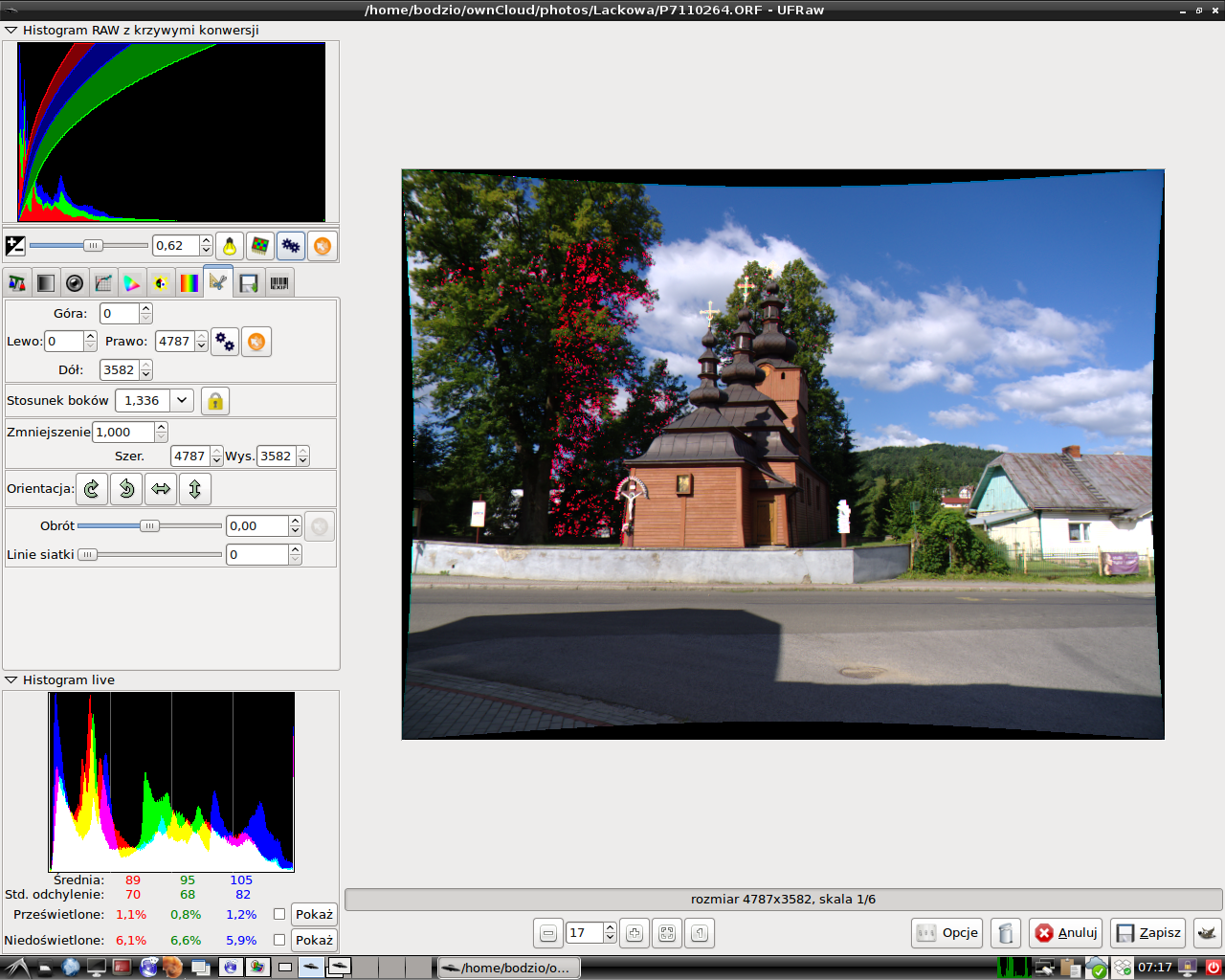Open the Stosunek boków dropdown

tap(182, 401)
